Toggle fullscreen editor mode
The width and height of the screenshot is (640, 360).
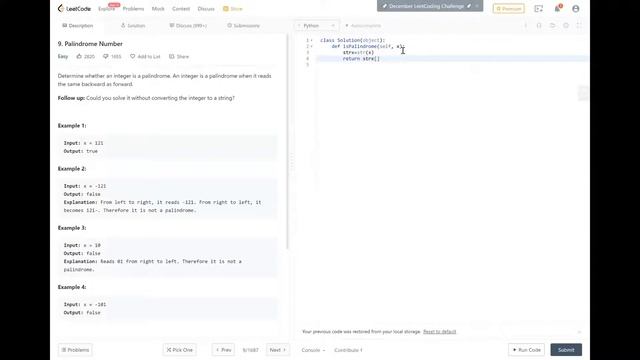click(x=579, y=26)
